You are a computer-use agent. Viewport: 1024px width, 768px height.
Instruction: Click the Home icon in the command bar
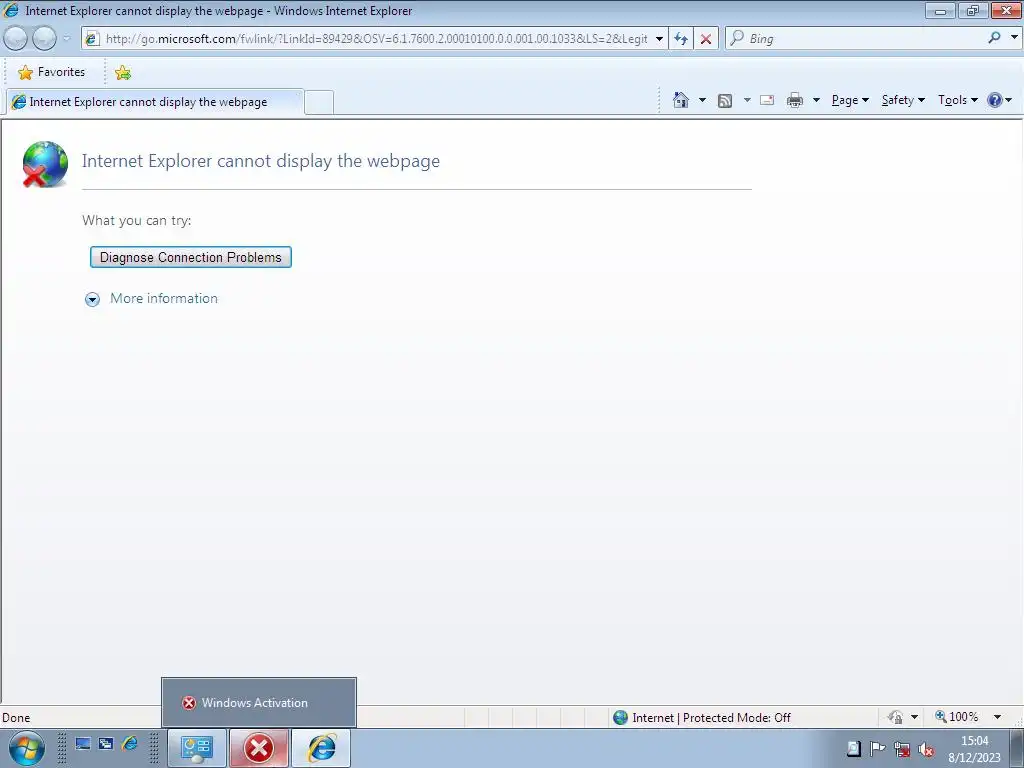point(680,100)
